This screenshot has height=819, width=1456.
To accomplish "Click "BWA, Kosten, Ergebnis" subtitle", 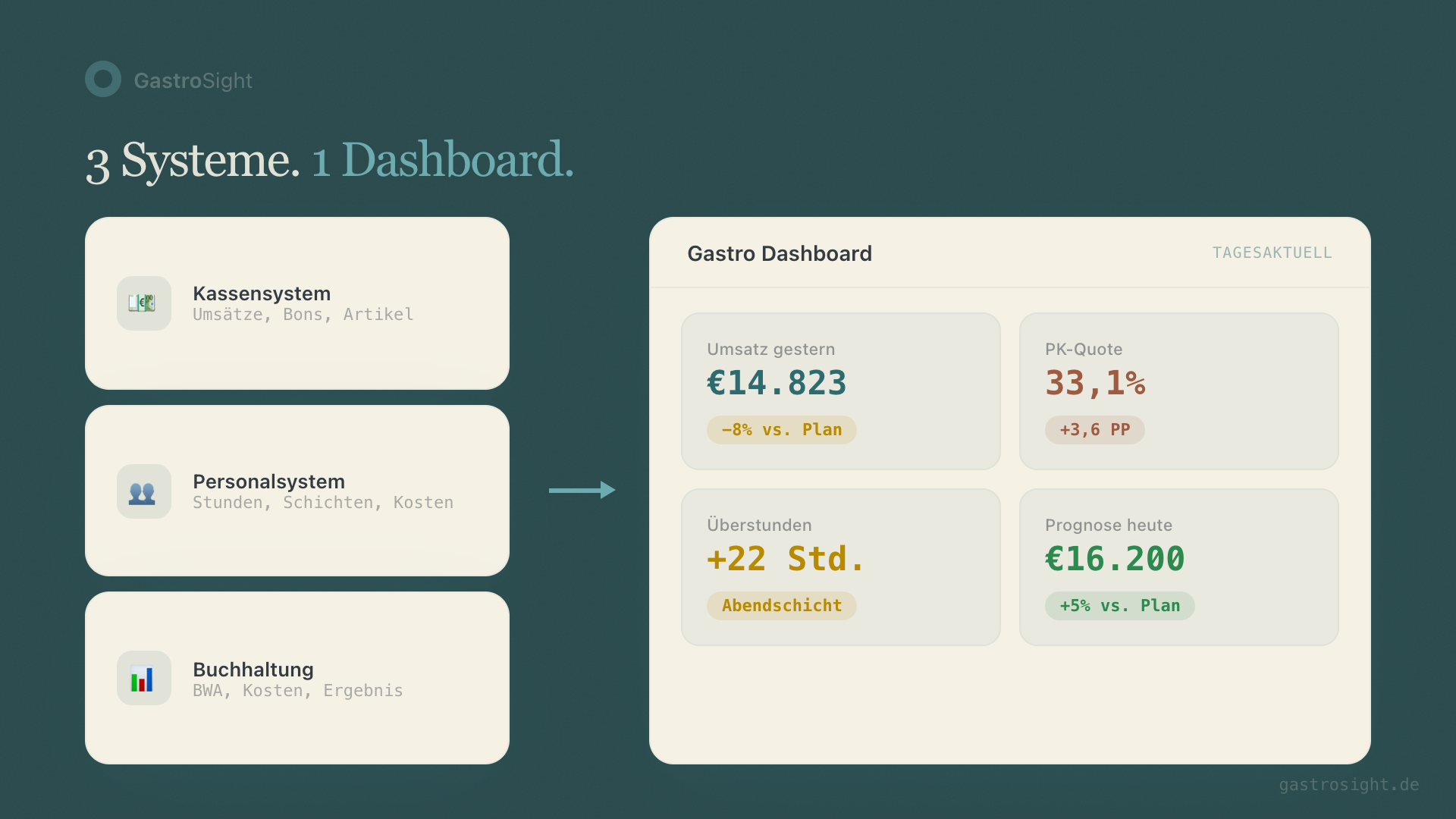I will pos(298,691).
